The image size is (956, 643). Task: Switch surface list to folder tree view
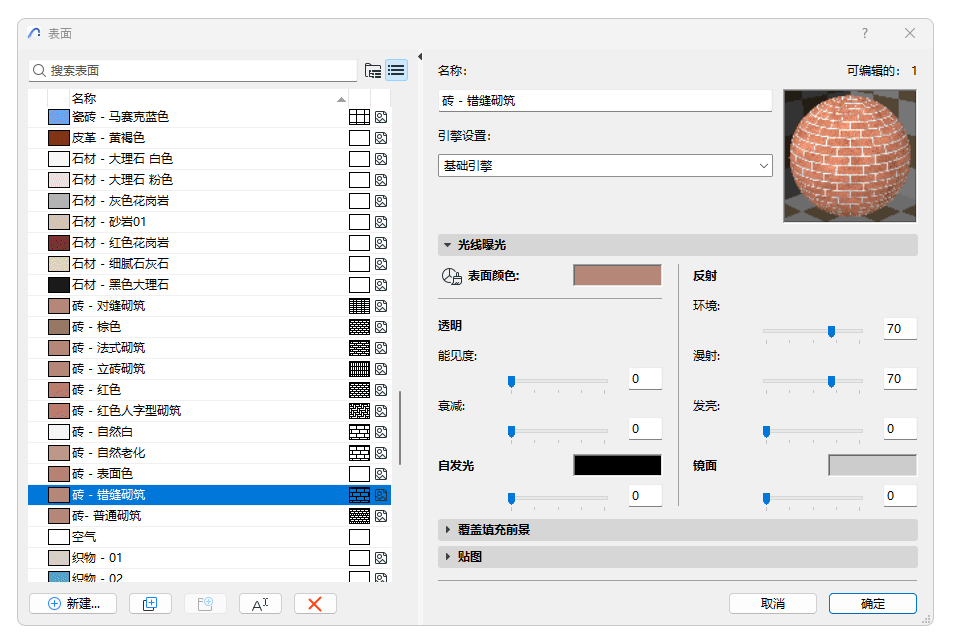pos(372,70)
